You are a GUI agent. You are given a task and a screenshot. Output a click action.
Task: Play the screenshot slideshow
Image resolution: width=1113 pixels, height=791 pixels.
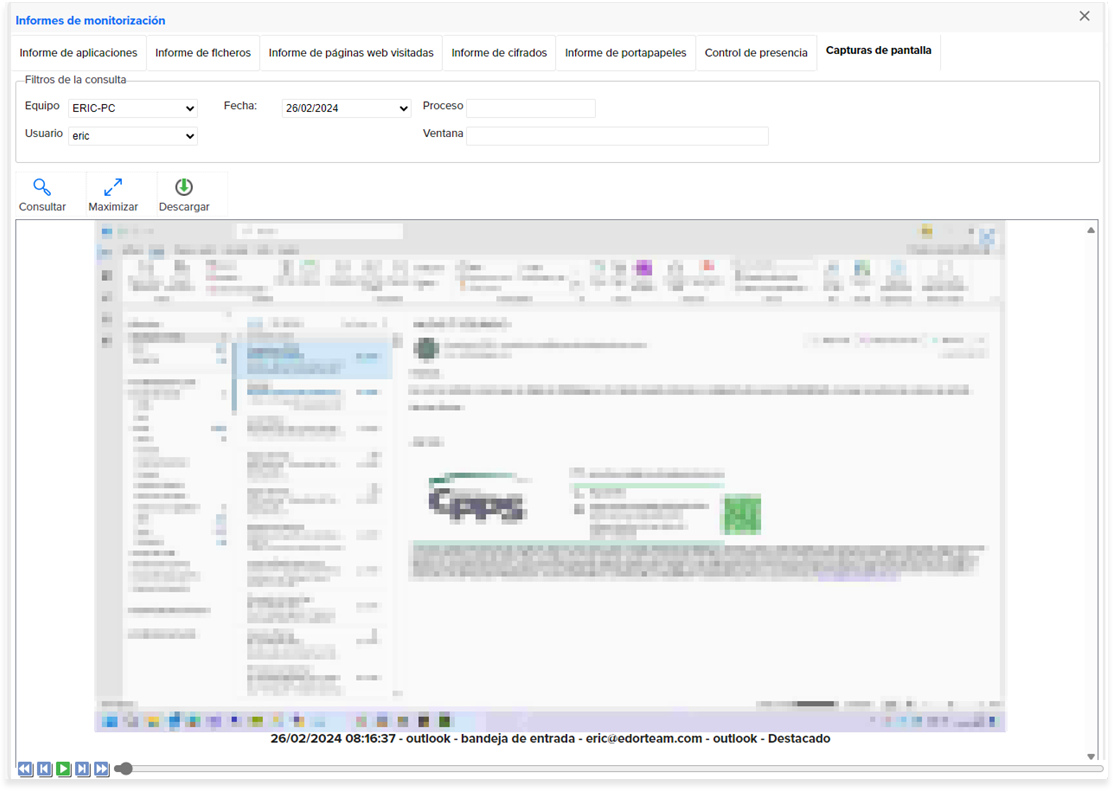(x=64, y=769)
